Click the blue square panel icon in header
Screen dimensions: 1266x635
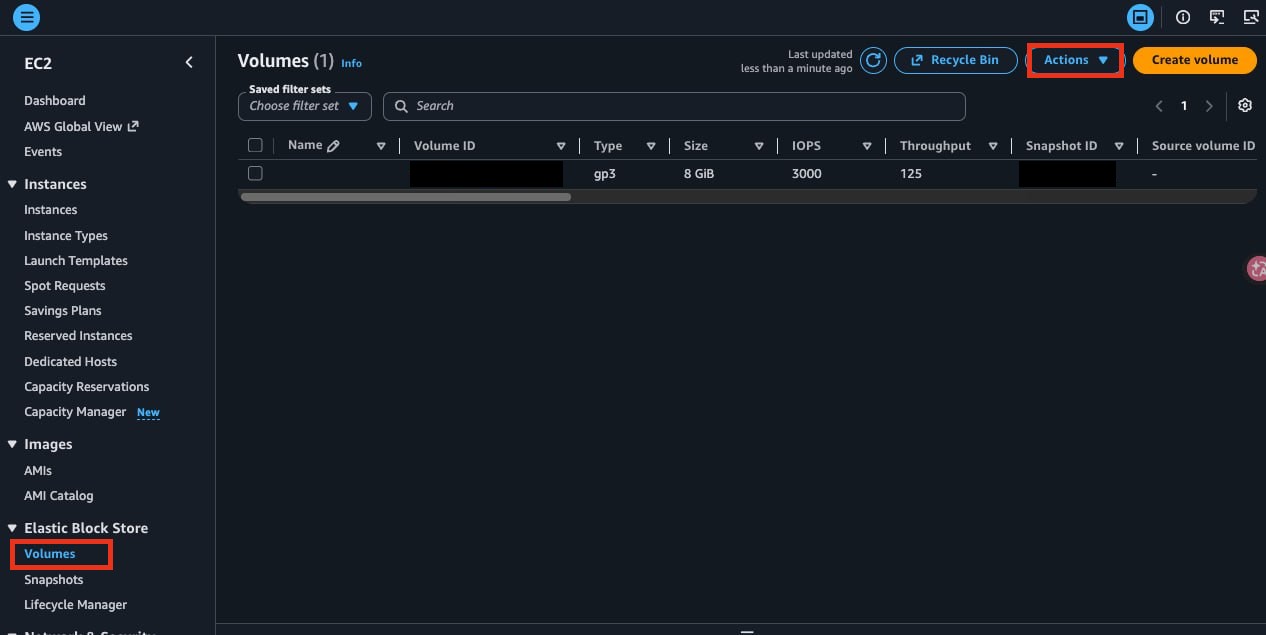pyautogui.click(x=1139, y=17)
